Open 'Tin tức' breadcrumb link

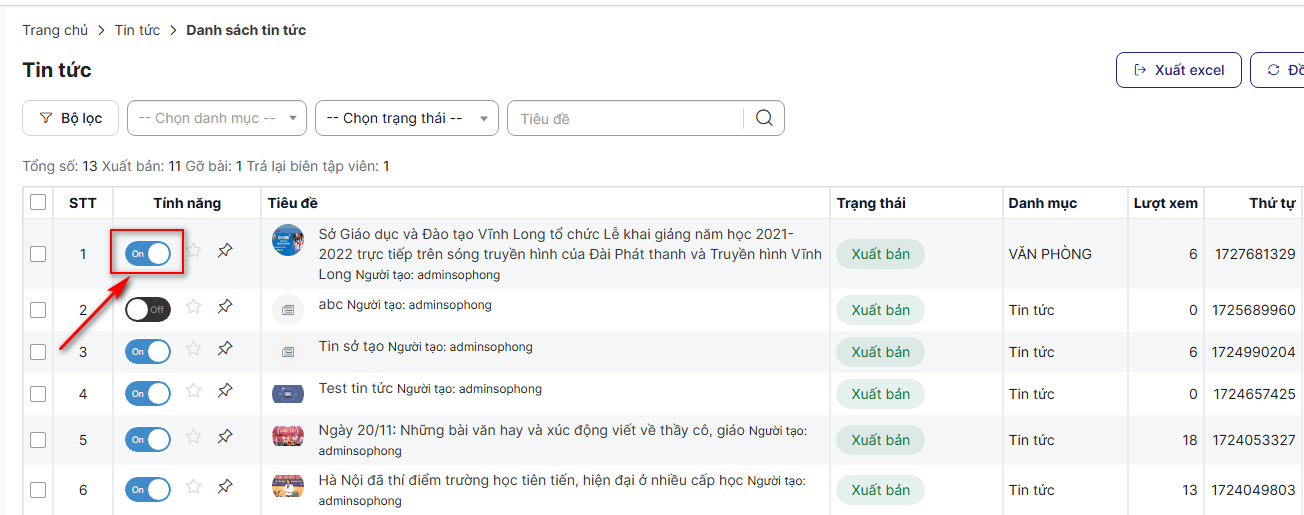coord(137,30)
